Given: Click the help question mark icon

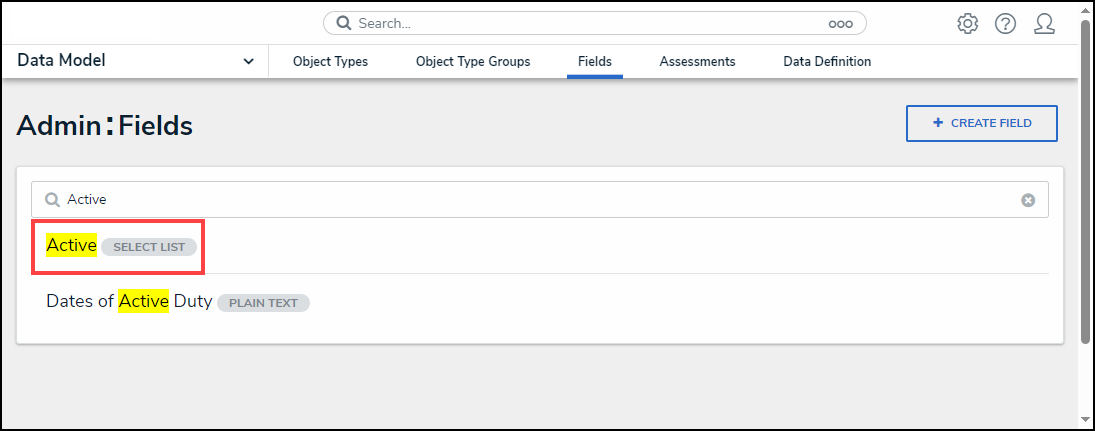Looking at the screenshot, I should 1005,23.
